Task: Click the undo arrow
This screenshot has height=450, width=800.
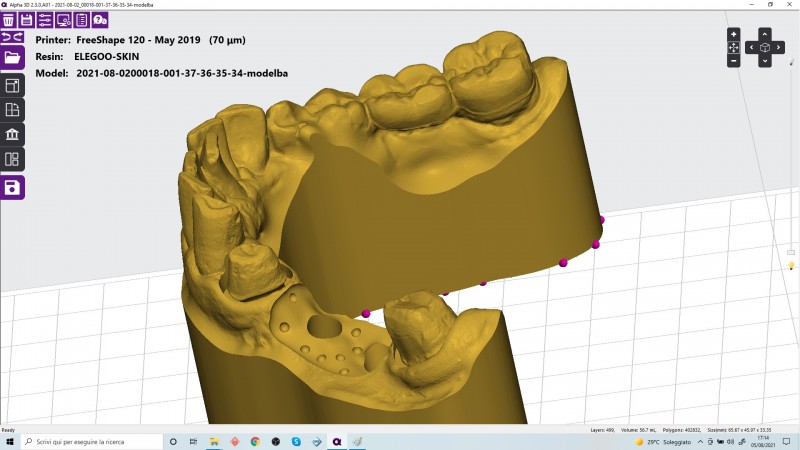Action: click(x=6, y=37)
